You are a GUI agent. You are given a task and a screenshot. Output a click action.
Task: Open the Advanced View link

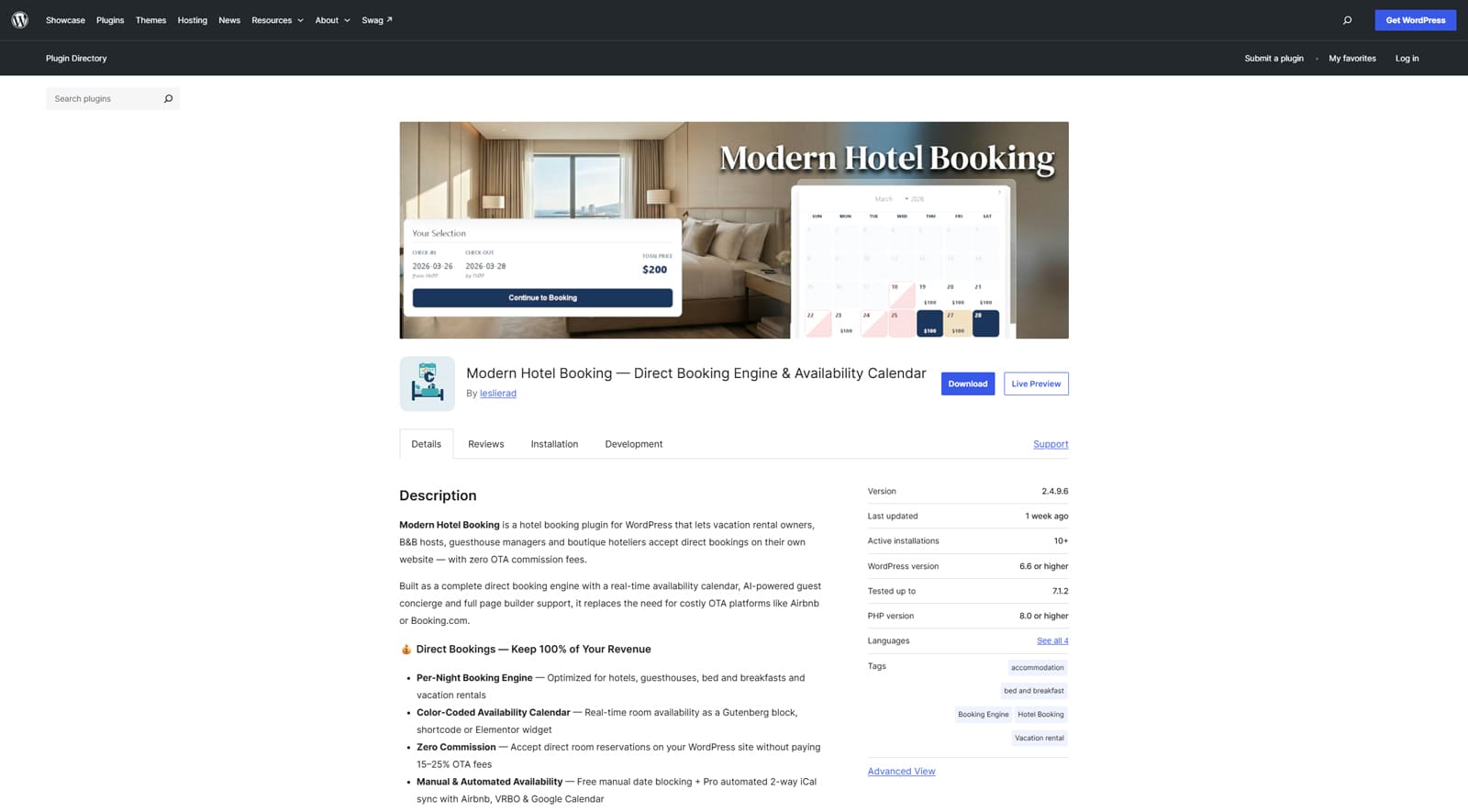tap(902, 772)
